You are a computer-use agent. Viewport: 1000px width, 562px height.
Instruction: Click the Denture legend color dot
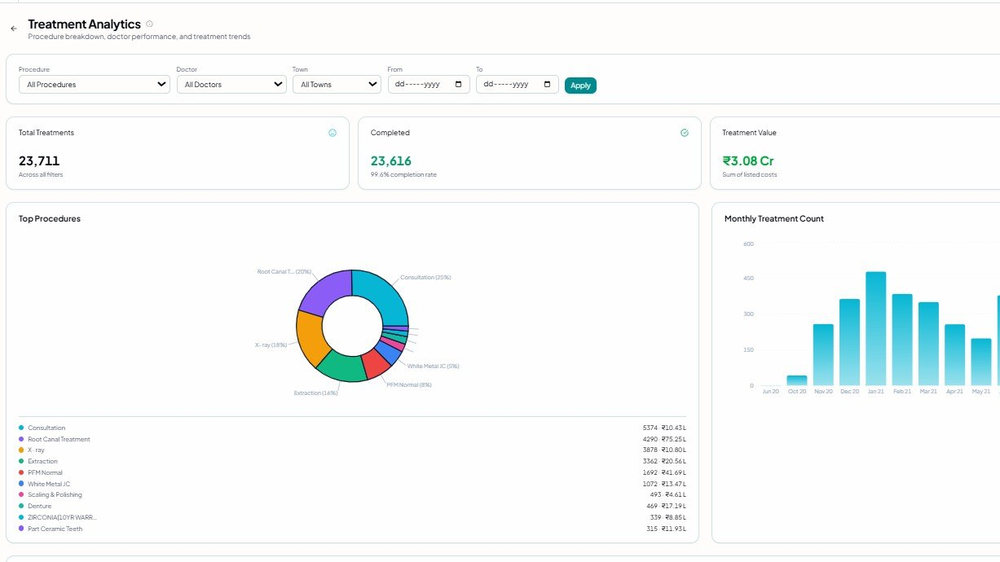(22, 506)
